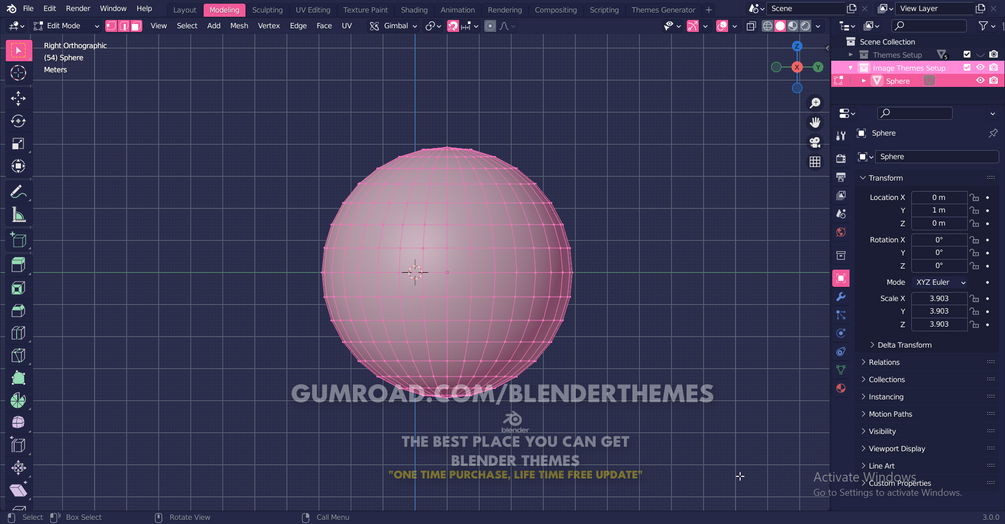Toggle X-ray display button
The image size is (1005, 524).
pos(751,26)
